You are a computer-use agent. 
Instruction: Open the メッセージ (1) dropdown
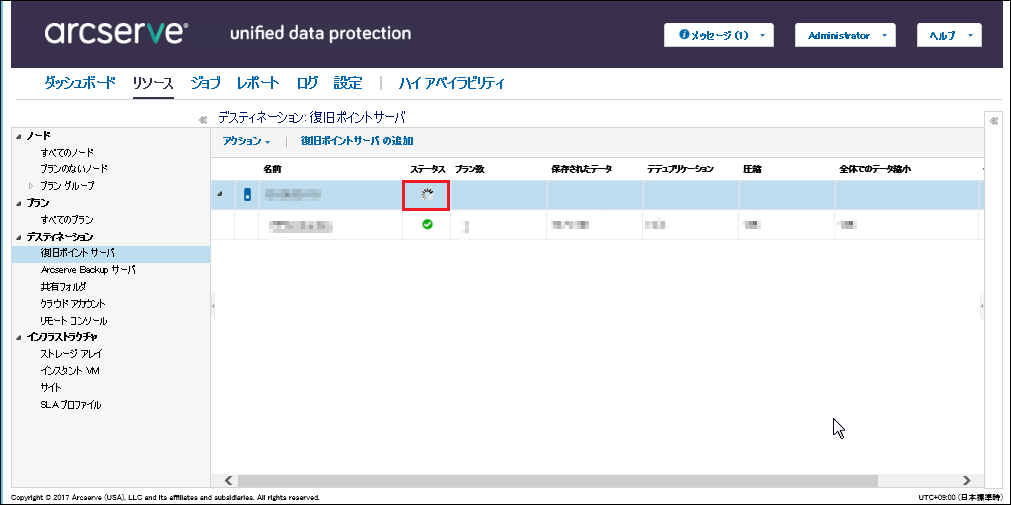[x=718, y=35]
